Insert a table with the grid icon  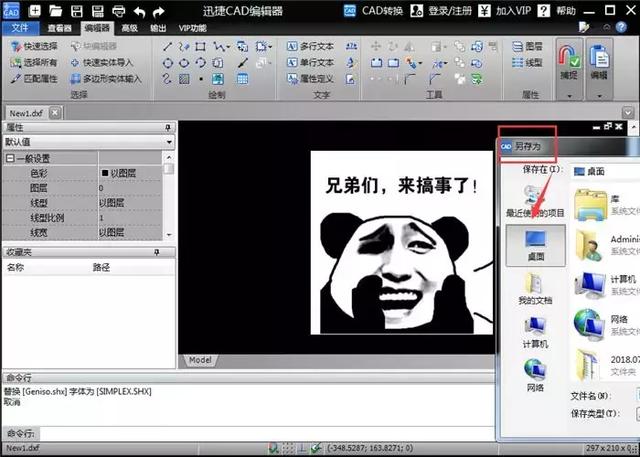[242, 79]
